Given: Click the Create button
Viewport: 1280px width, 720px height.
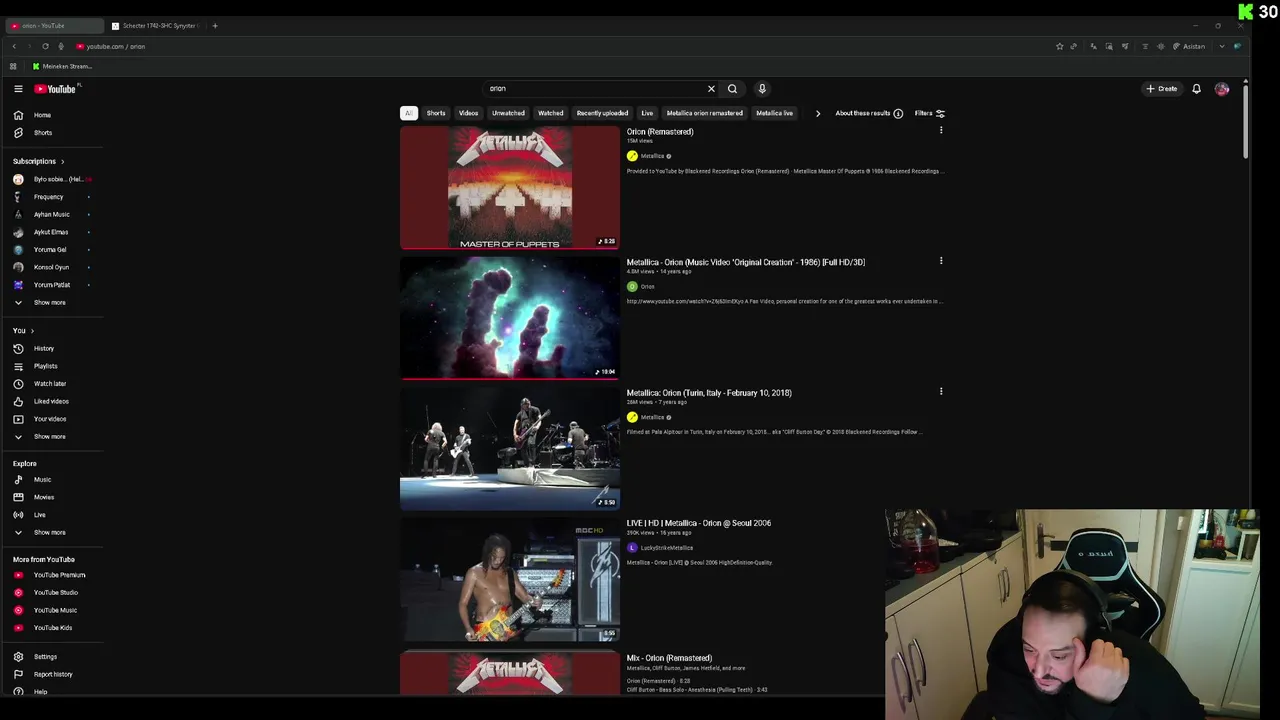Looking at the screenshot, I should (1162, 89).
